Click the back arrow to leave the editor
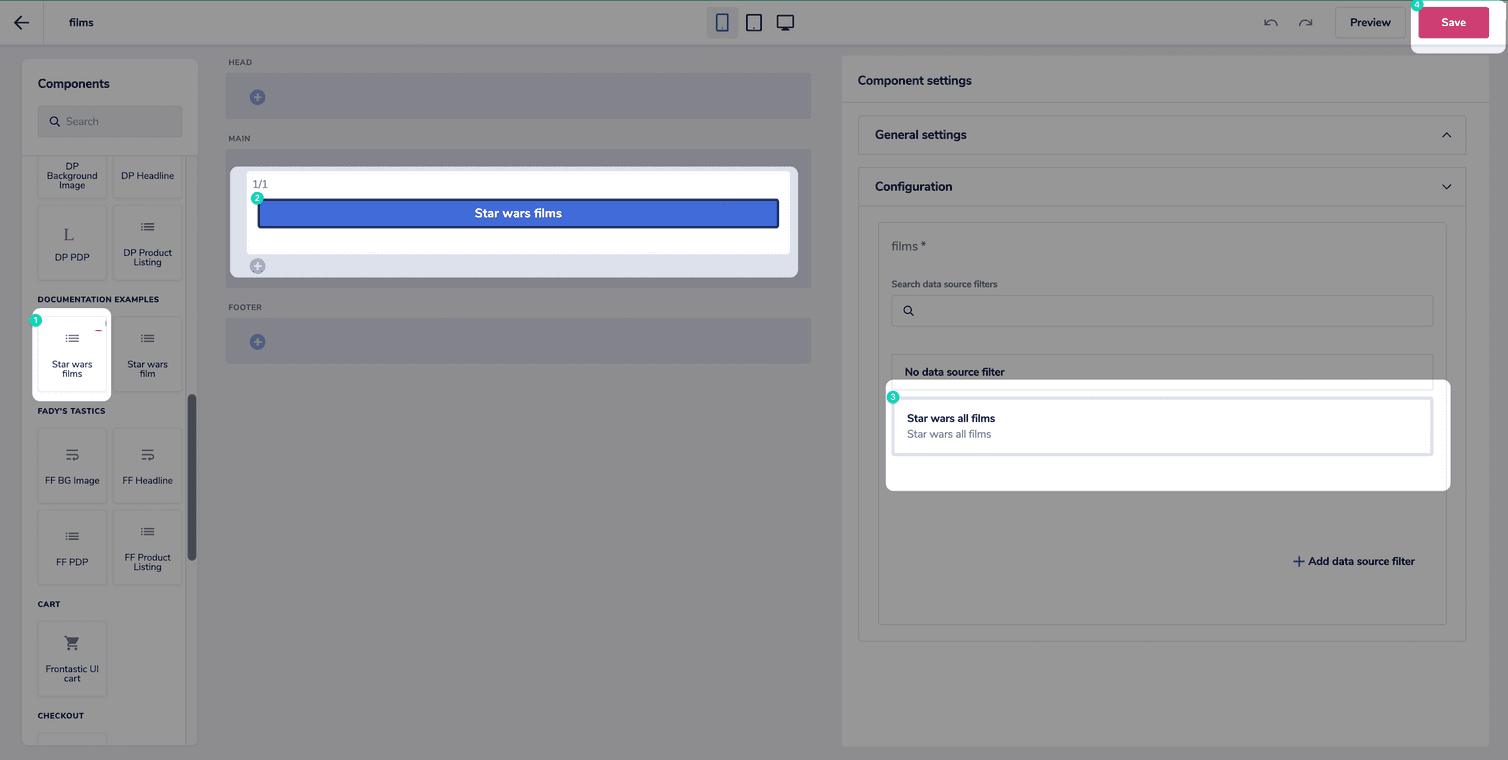The width and height of the screenshot is (1508, 760). 21,22
